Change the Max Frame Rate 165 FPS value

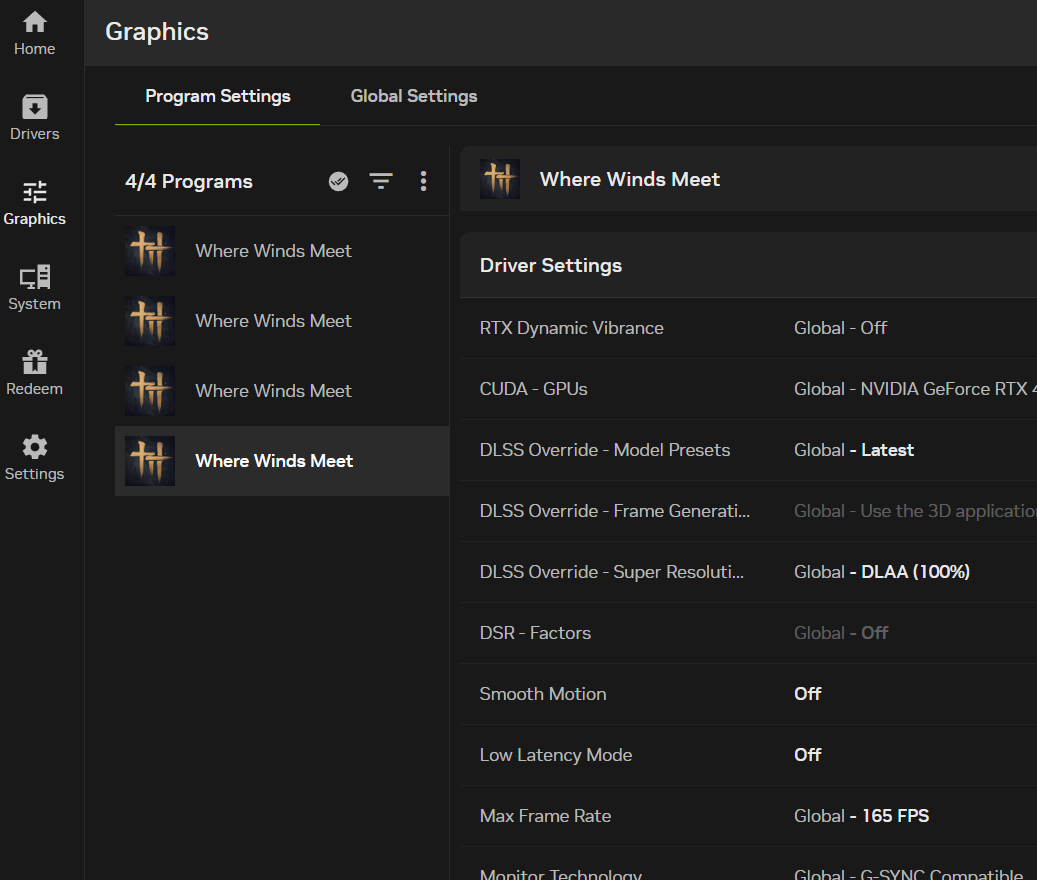tap(861, 816)
